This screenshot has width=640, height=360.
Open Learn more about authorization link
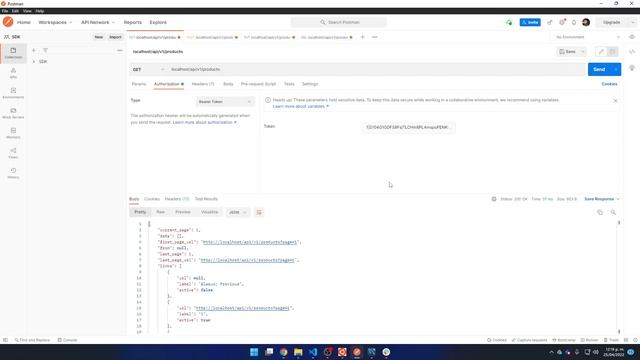tap(204, 122)
